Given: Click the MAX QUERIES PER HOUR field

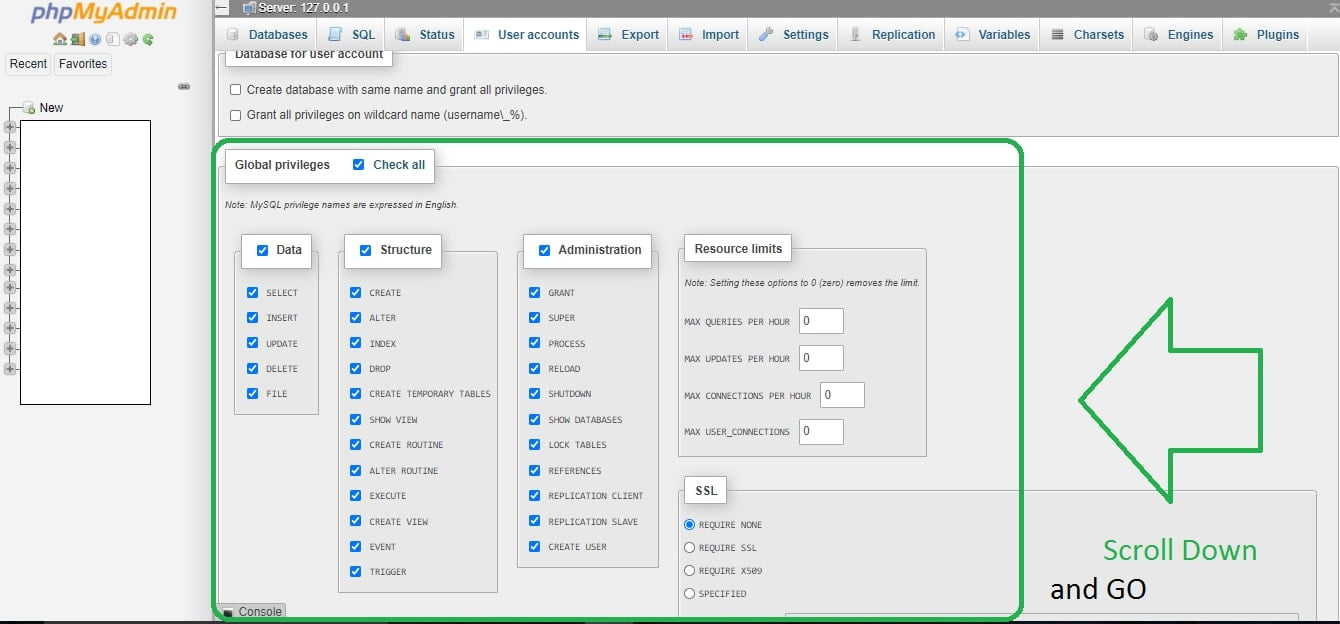Looking at the screenshot, I should click(x=821, y=321).
